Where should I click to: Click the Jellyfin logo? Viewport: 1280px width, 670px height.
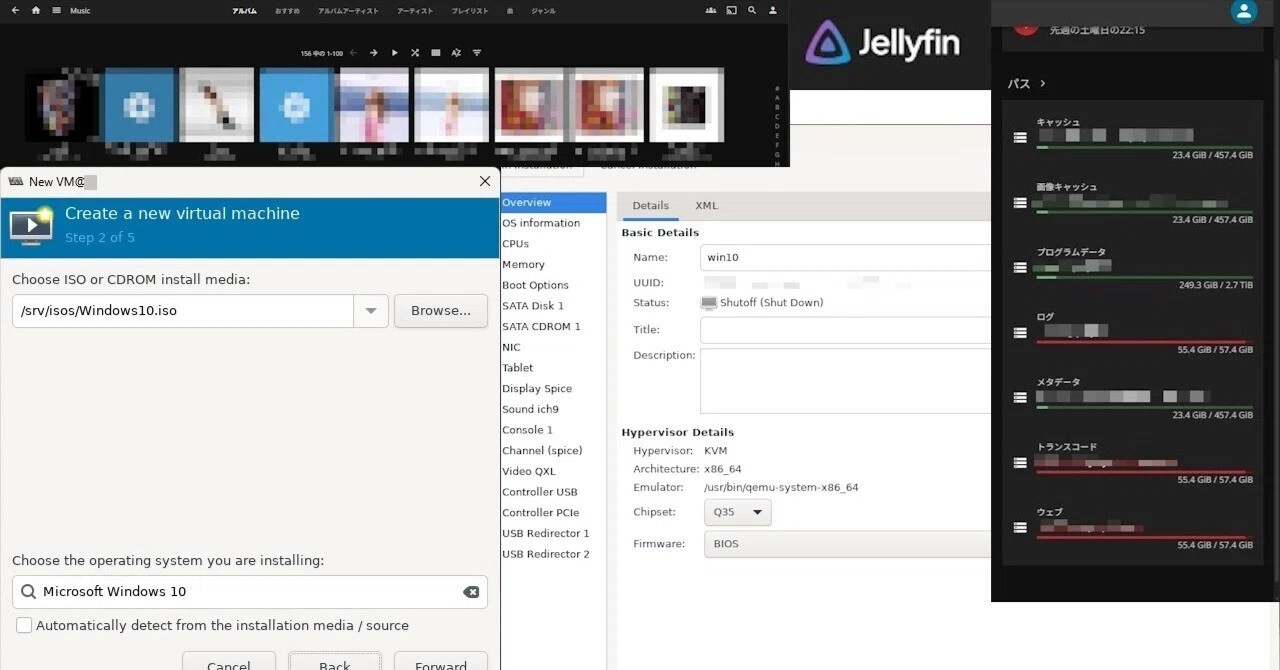(x=882, y=43)
